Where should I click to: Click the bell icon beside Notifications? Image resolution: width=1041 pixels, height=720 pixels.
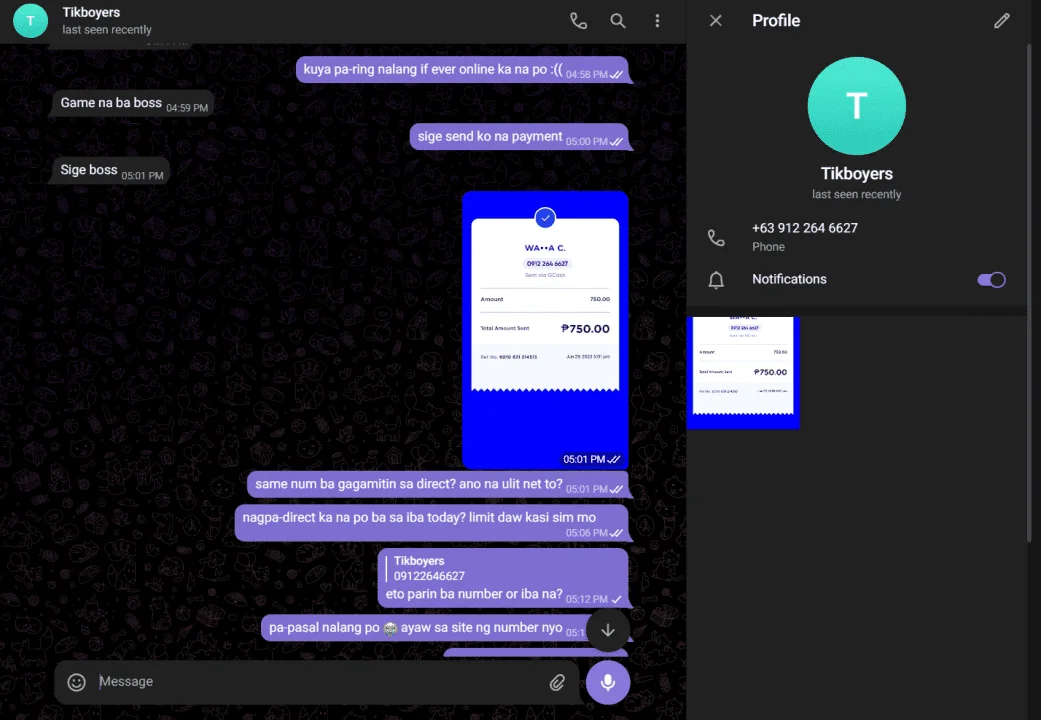pos(716,280)
